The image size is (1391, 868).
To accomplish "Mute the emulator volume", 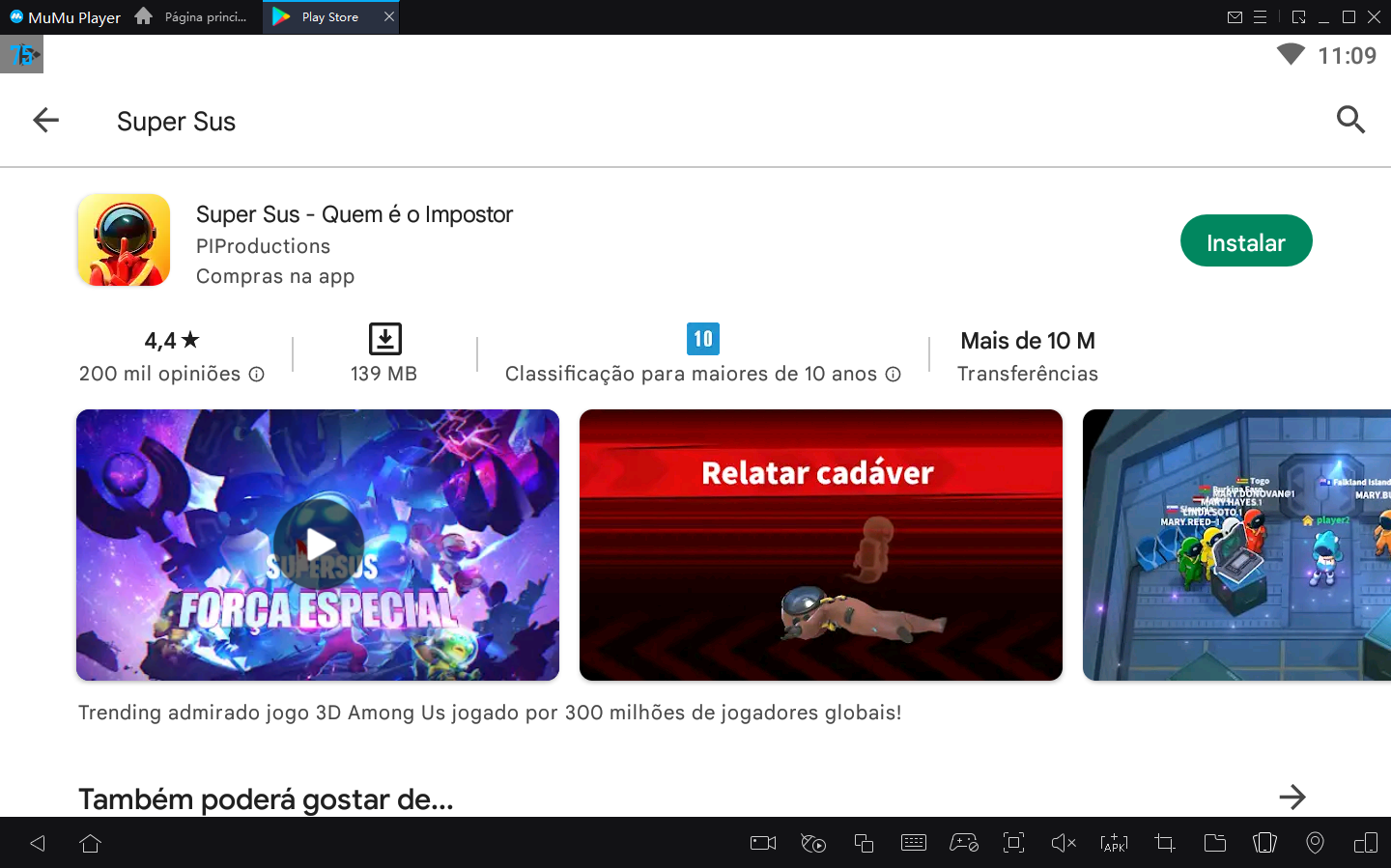I will [x=1064, y=843].
